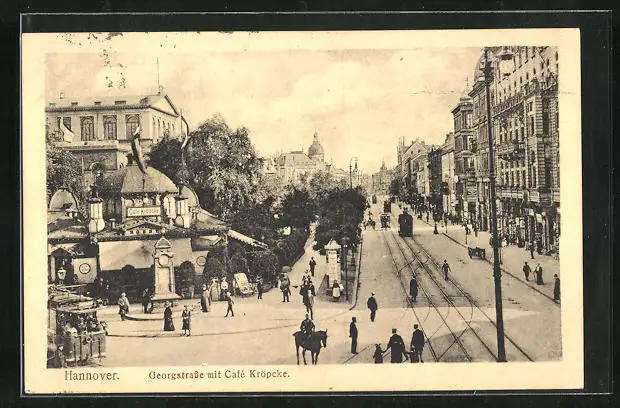Click the woman in dark dress at left
The image size is (620, 408).
pyautogui.click(x=168, y=318)
